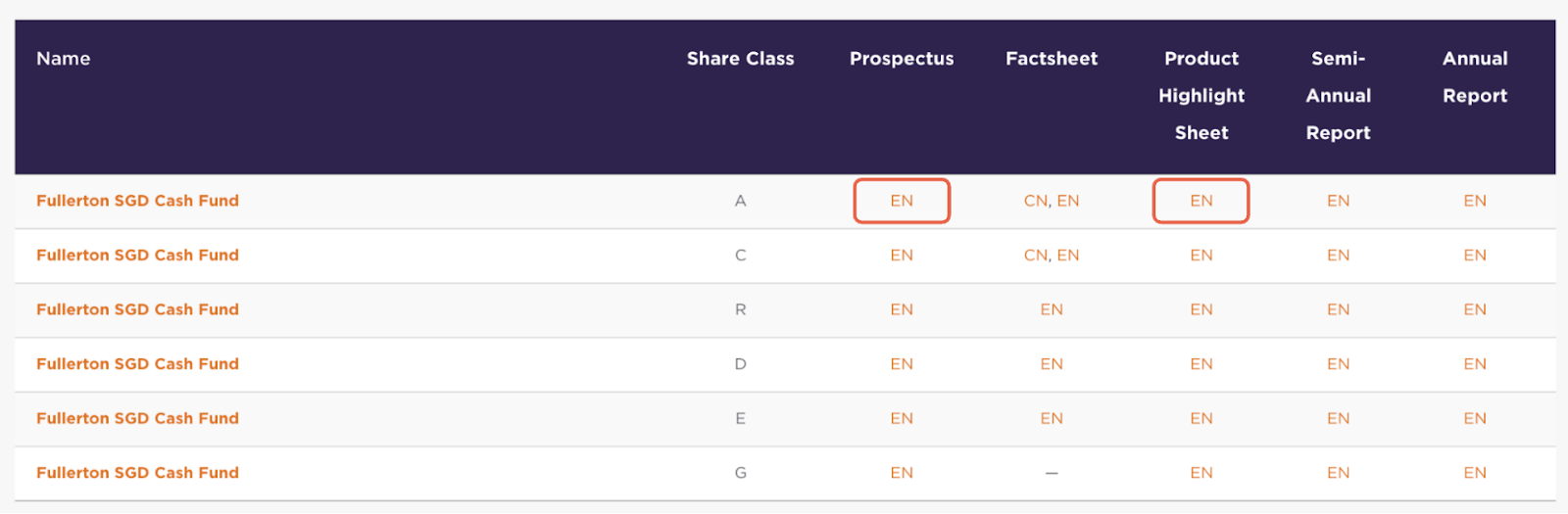This screenshot has width=1568, height=514.
Task: Open the Class E Semi-Annual Report EN link
Action: click(x=1339, y=418)
